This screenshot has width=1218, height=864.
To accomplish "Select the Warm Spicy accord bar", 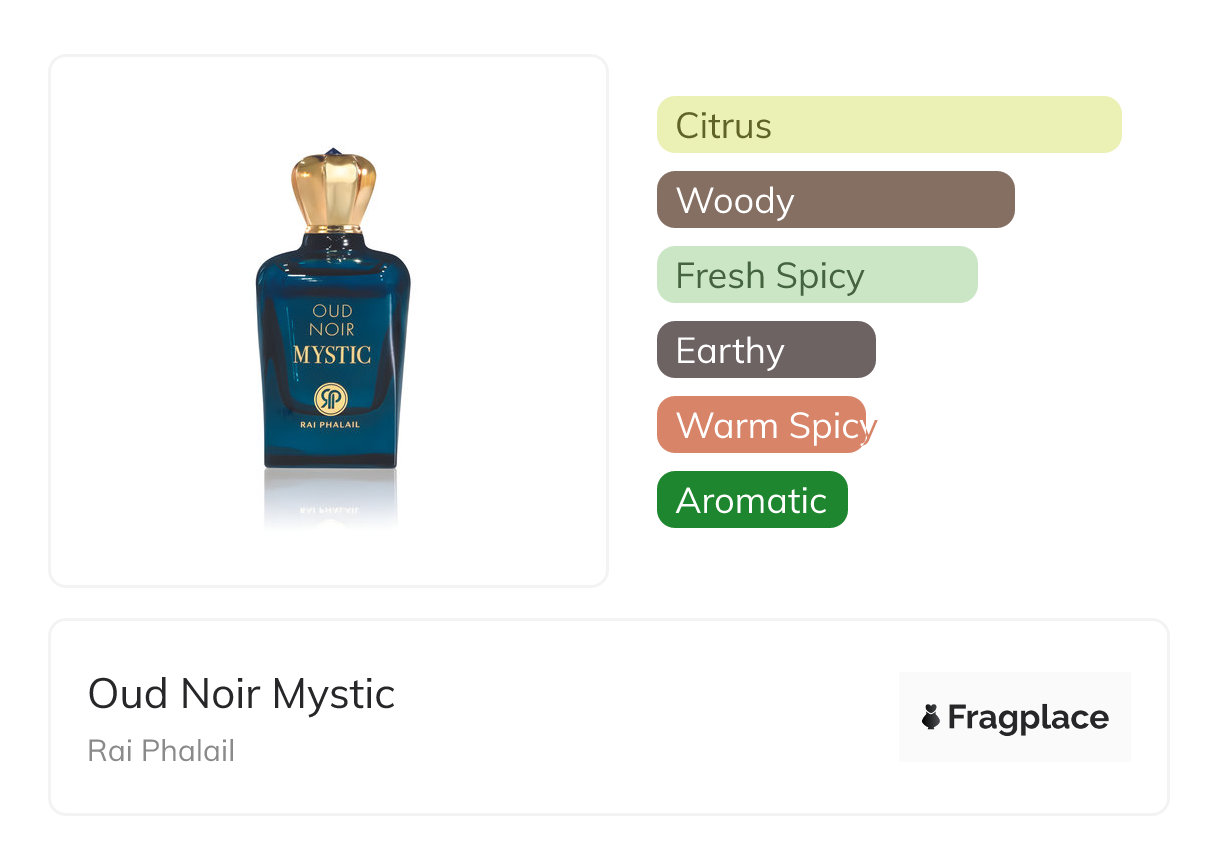I will tap(761, 425).
